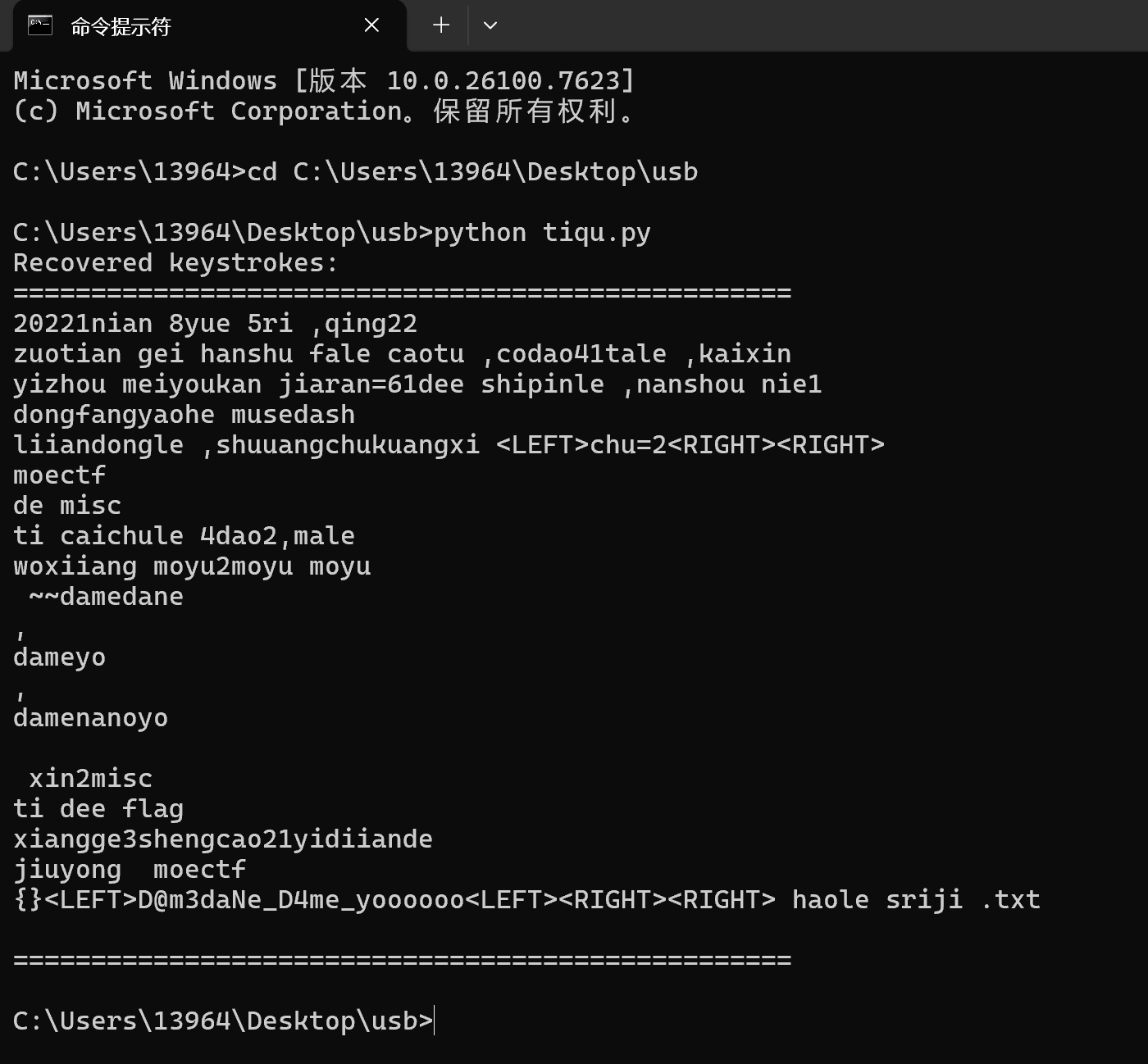Click the upper row of equals signs
Screen dimensions: 1148x1064
(x=402, y=293)
